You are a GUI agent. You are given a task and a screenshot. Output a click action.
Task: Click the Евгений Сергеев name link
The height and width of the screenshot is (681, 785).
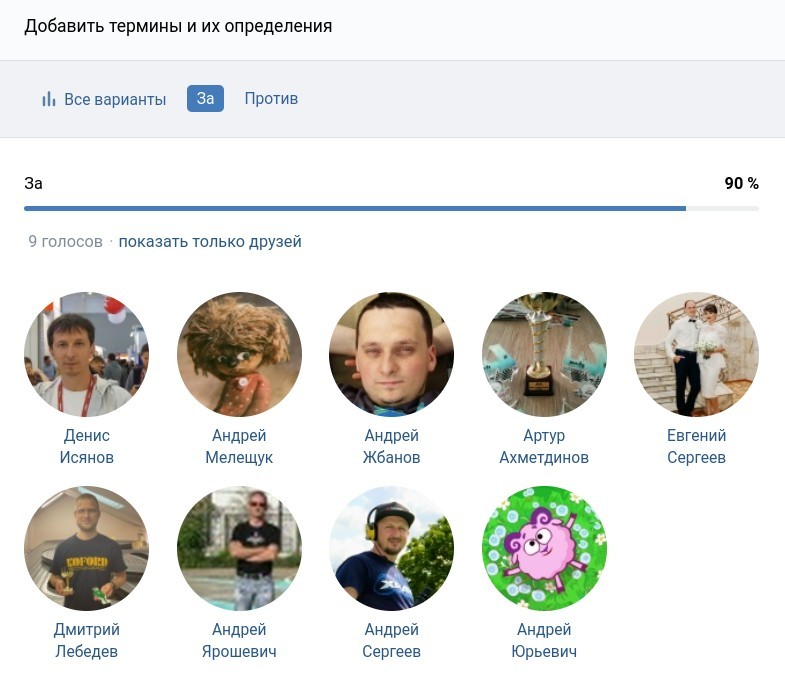click(x=696, y=446)
